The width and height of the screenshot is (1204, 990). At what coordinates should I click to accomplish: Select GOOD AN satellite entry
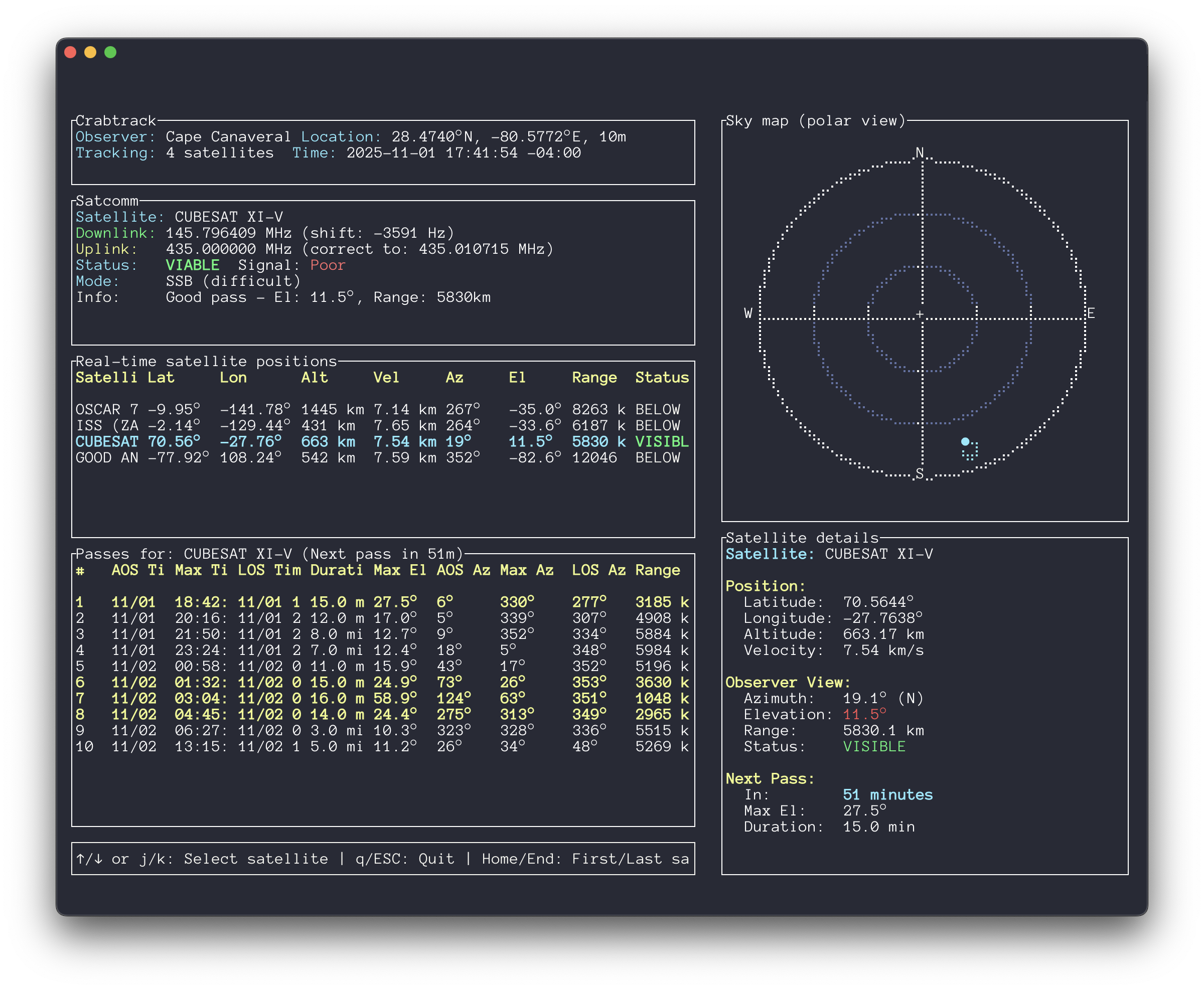click(228, 457)
